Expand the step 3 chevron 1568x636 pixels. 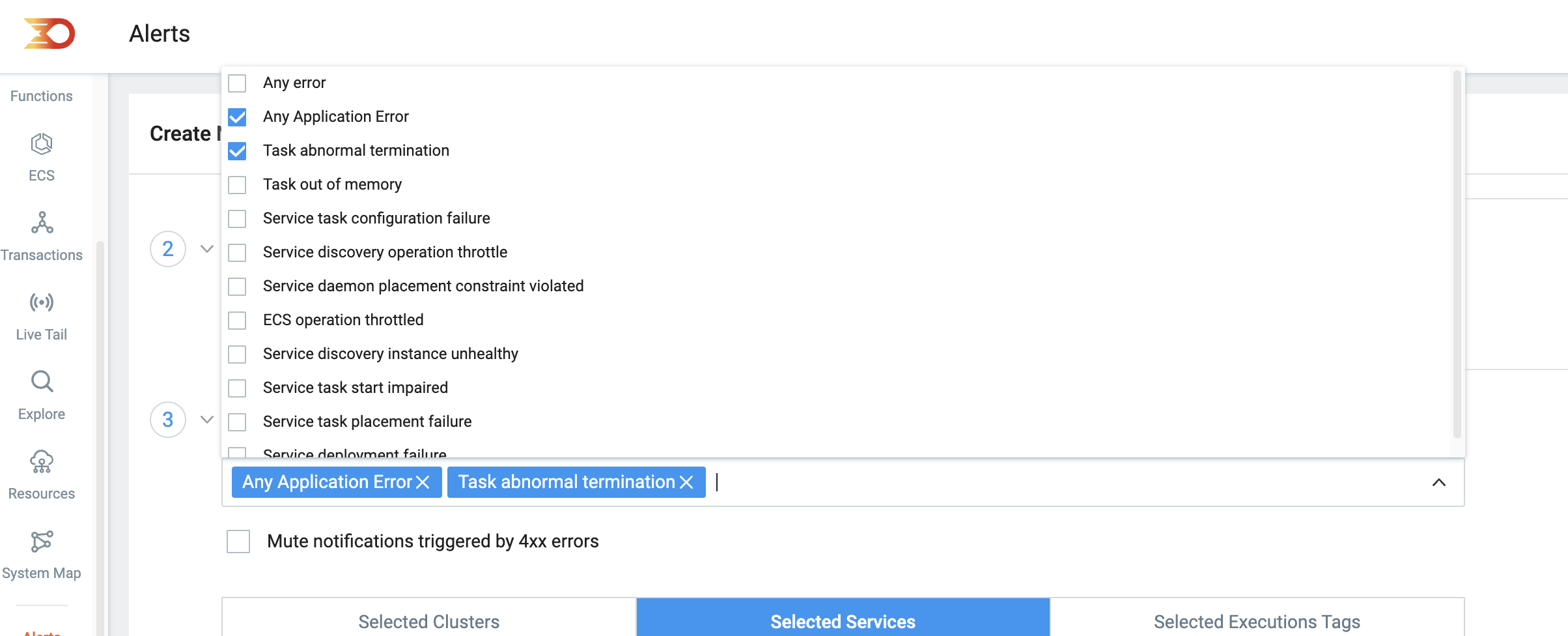[x=207, y=420]
